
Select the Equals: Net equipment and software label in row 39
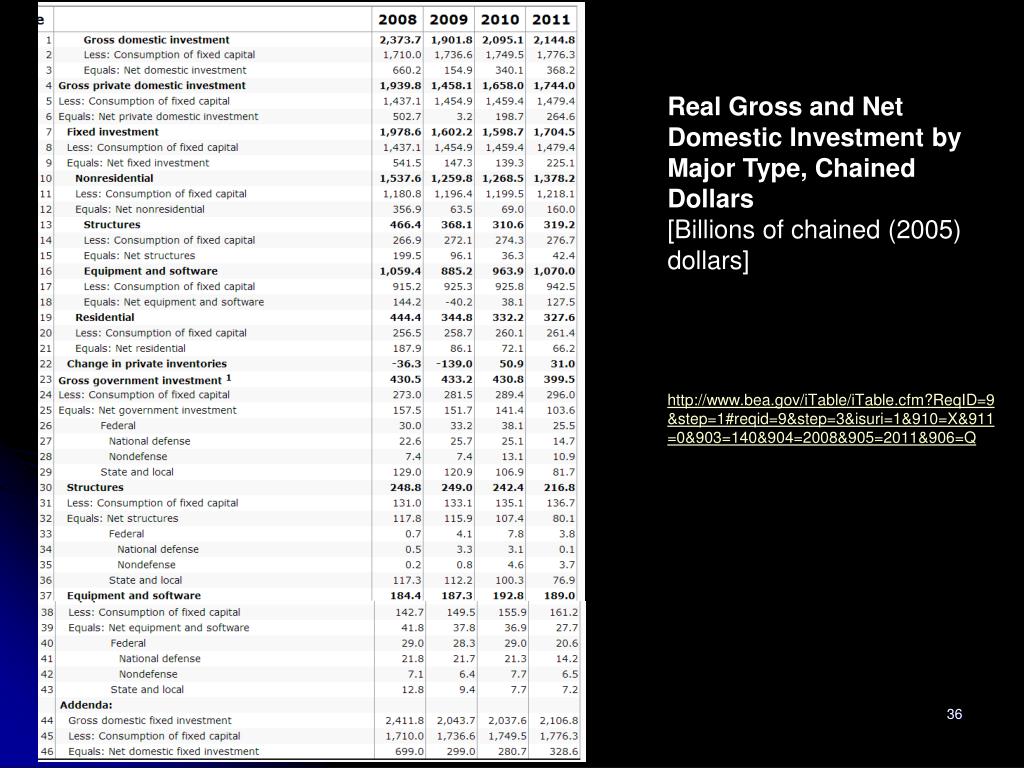pyautogui.click(x=159, y=628)
